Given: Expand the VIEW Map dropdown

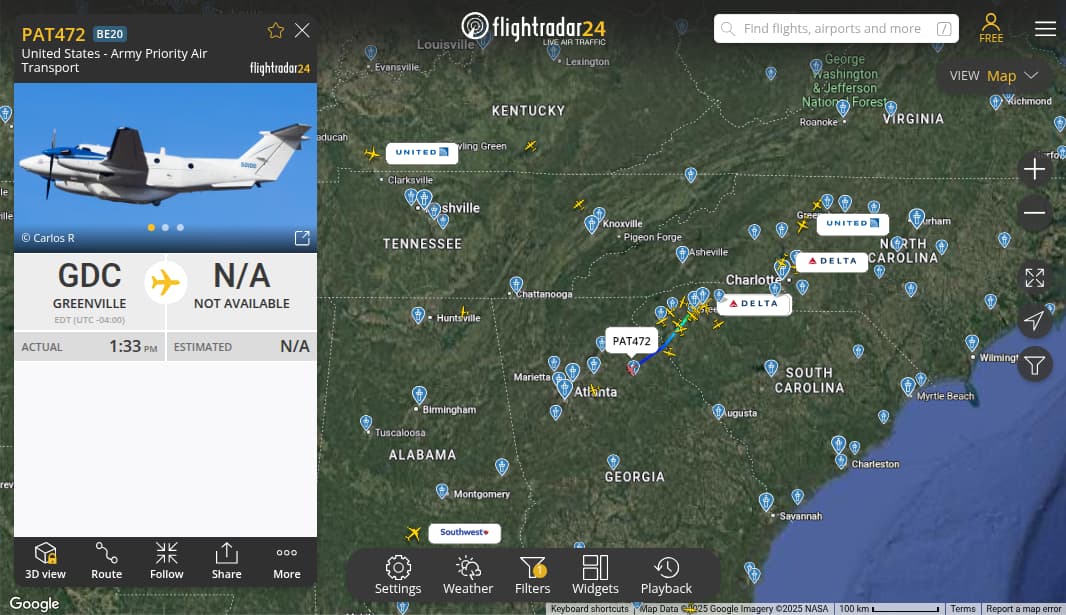Looking at the screenshot, I should point(994,75).
